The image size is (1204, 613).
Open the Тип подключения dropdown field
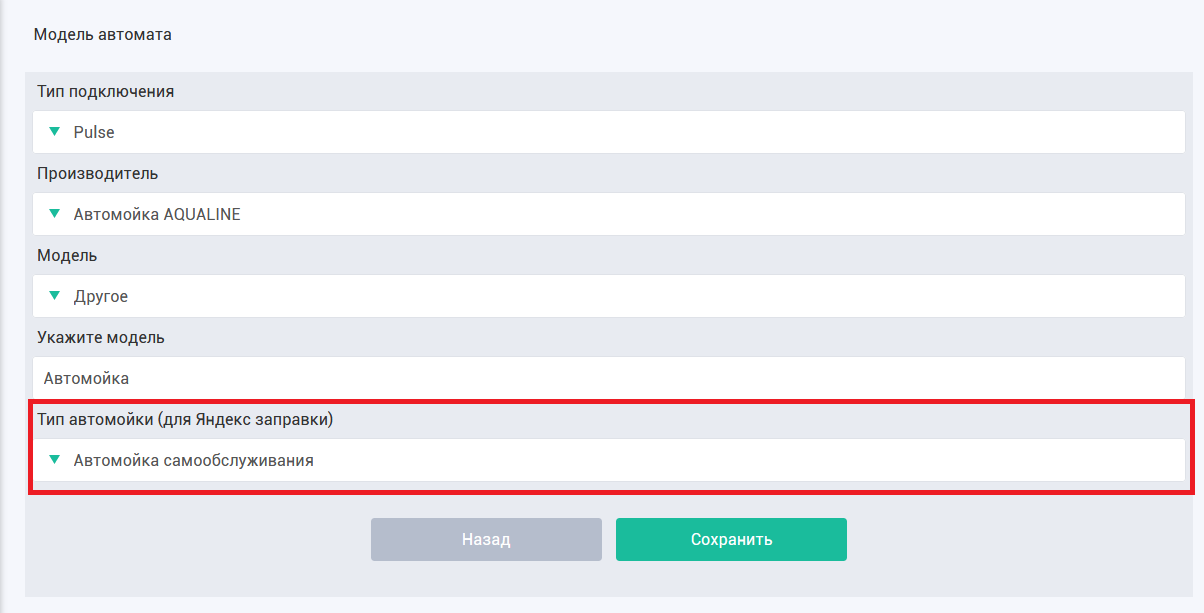[609, 132]
